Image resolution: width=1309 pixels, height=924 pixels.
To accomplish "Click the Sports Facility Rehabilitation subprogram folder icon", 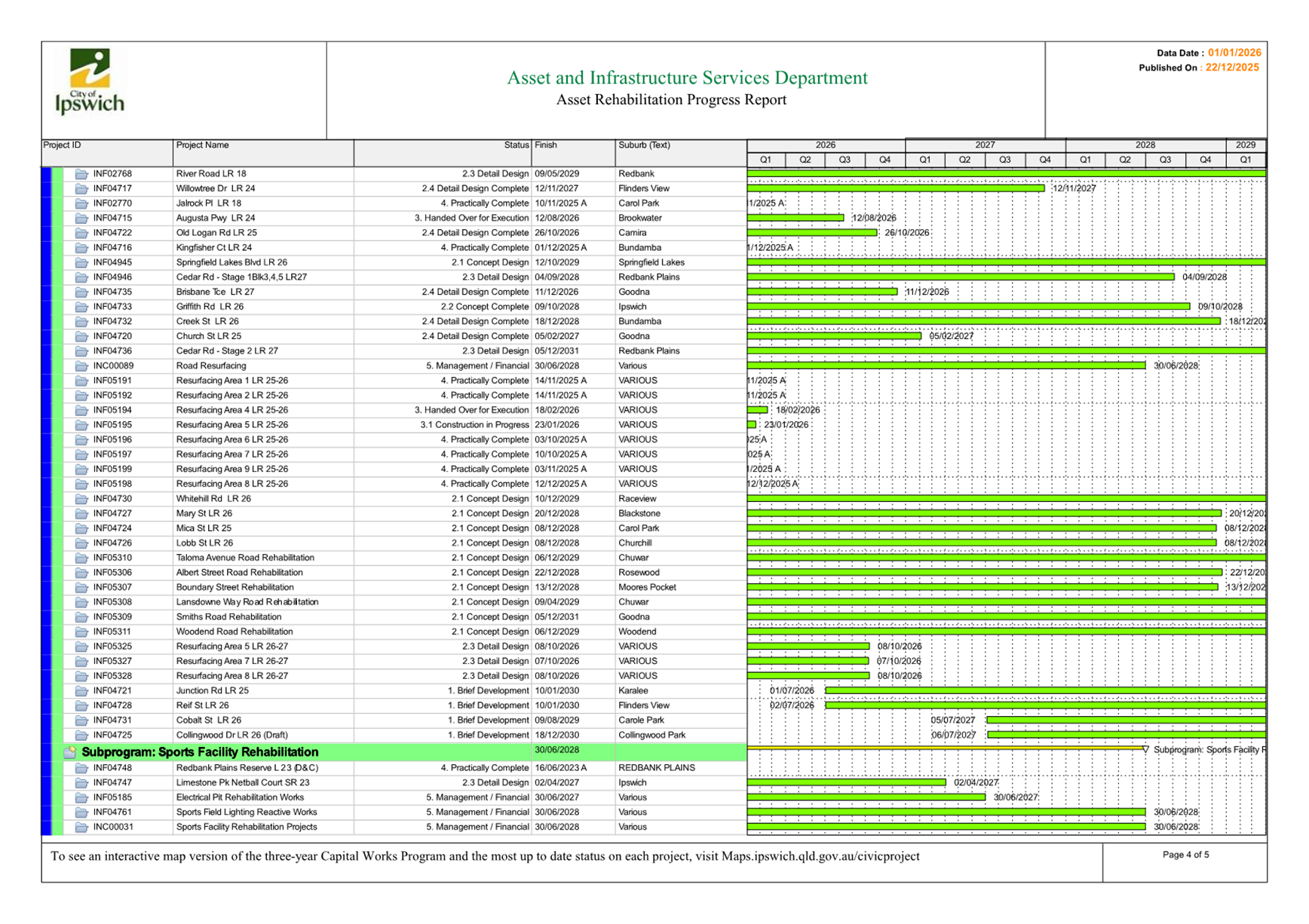I will click(70, 752).
